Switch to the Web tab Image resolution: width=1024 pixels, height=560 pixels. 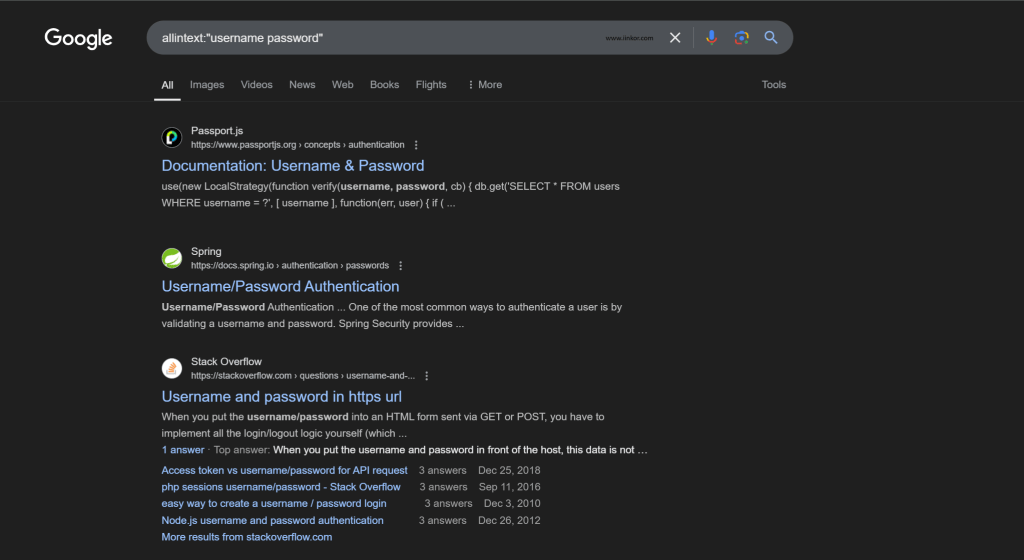tap(342, 85)
